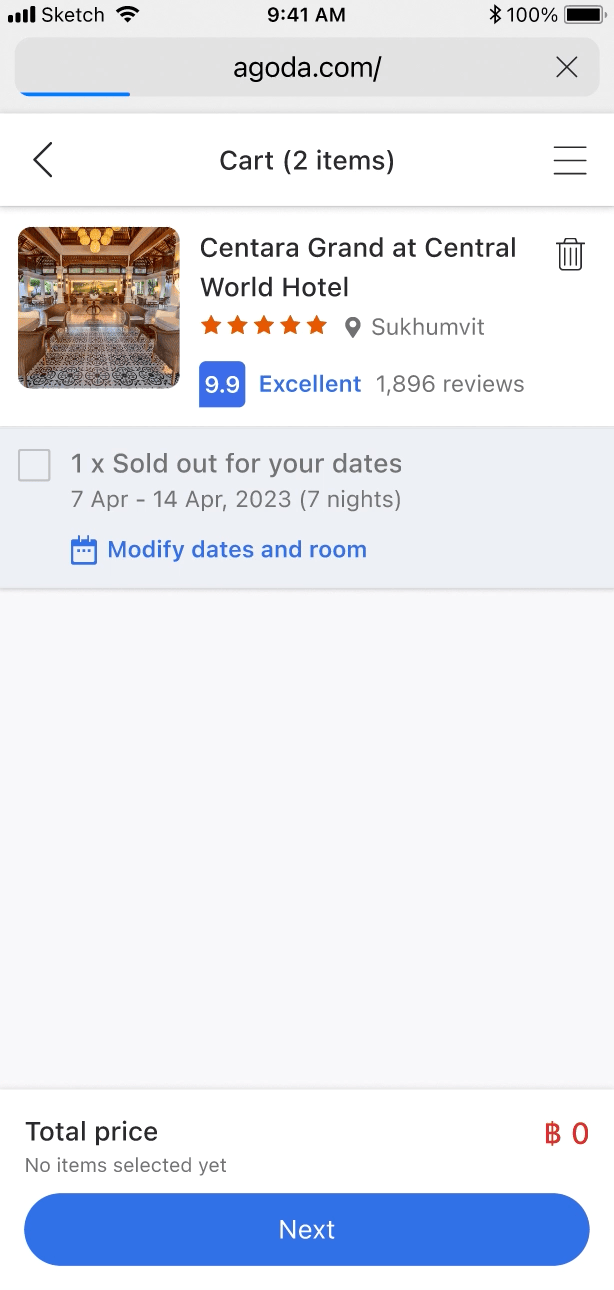Tap the Excellent rating label
This screenshot has height=1290, width=614.
pos(310,384)
